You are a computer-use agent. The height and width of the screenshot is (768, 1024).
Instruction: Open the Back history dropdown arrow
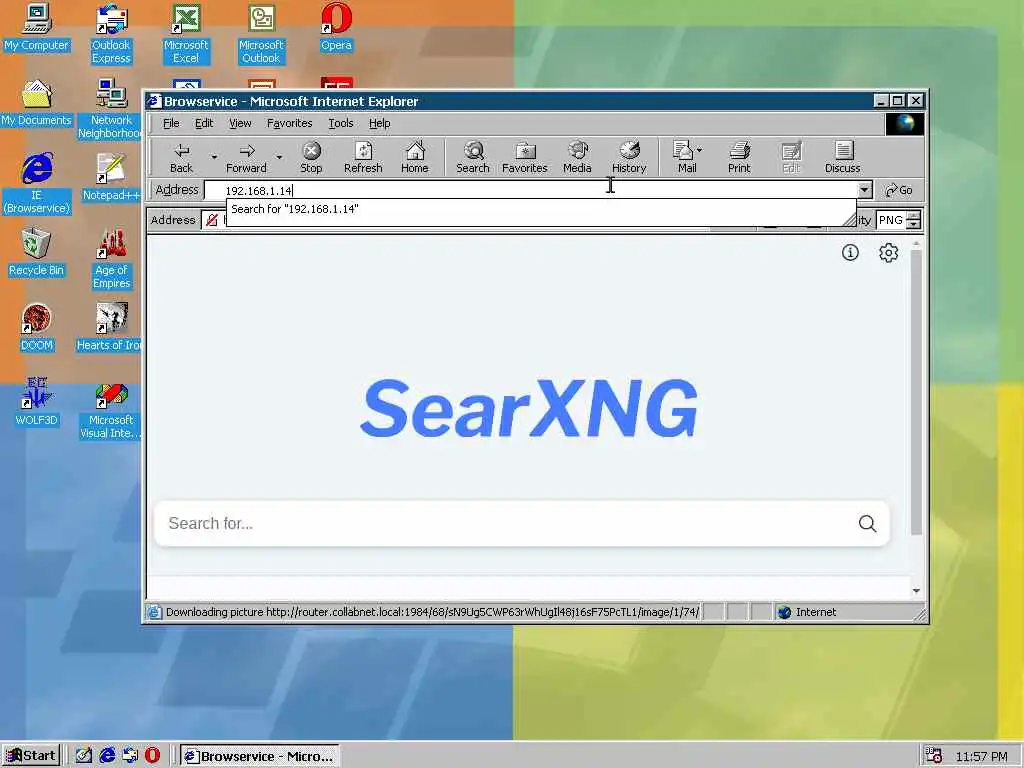pyautogui.click(x=214, y=157)
